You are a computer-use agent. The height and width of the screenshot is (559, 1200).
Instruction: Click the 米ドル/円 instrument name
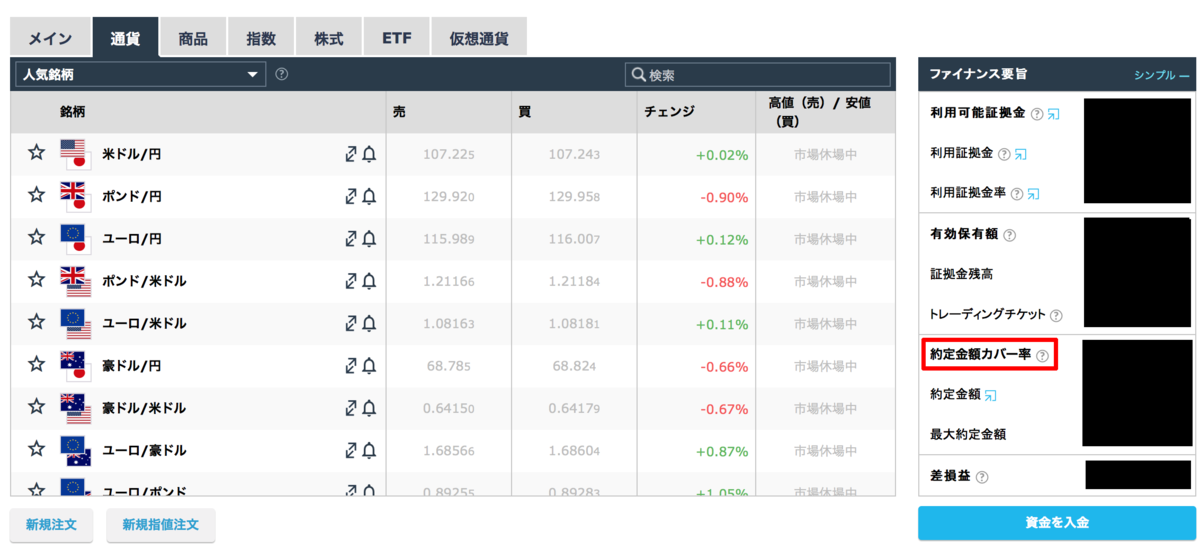(132, 154)
